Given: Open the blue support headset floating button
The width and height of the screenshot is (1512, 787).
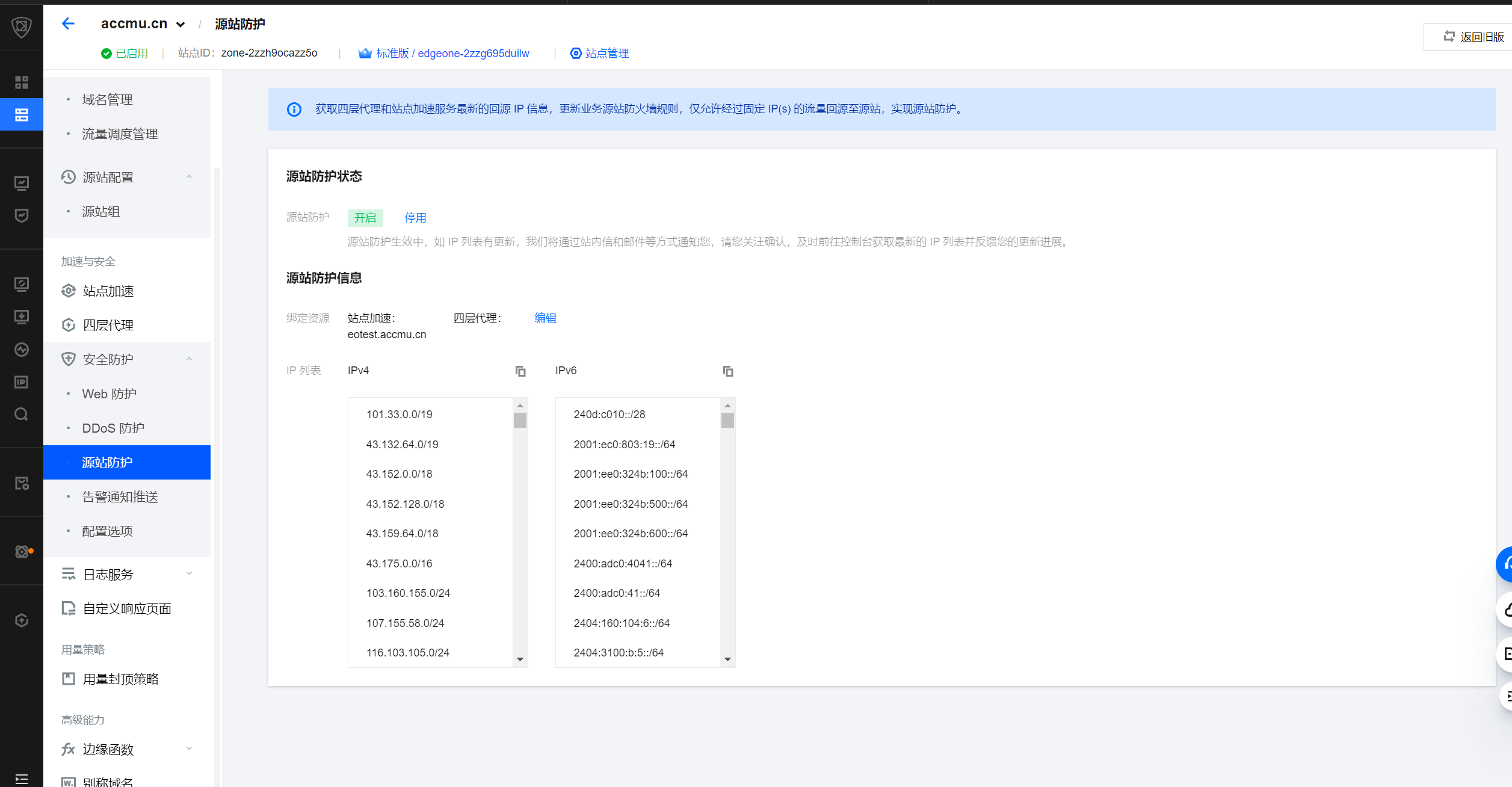Looking at the screenshot, I should tap(1505, 564).
